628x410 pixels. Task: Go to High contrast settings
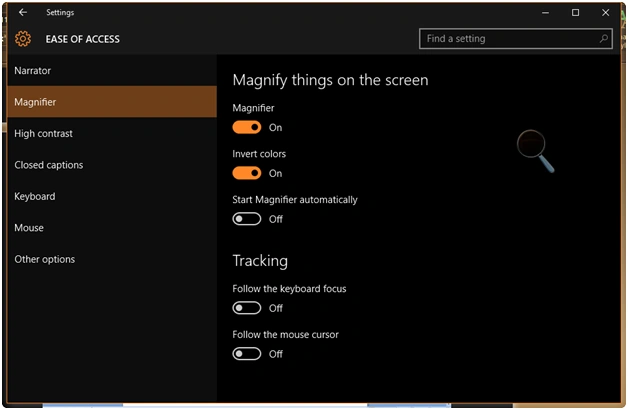[112, 133]
